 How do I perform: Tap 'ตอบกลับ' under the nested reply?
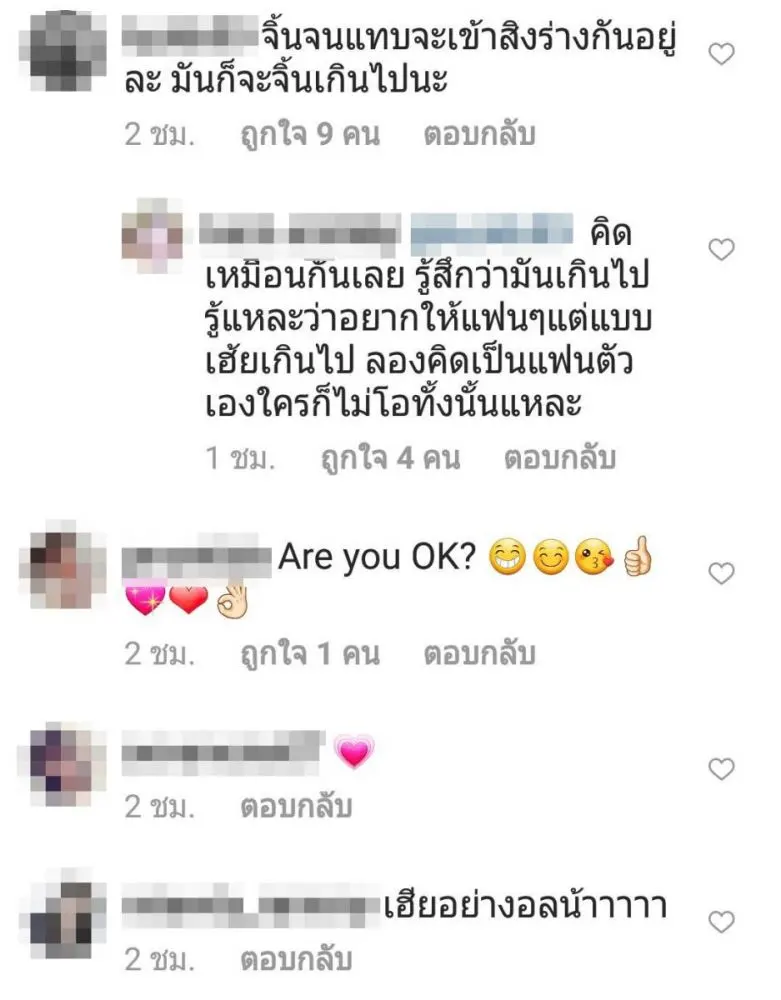pos(560,458)
